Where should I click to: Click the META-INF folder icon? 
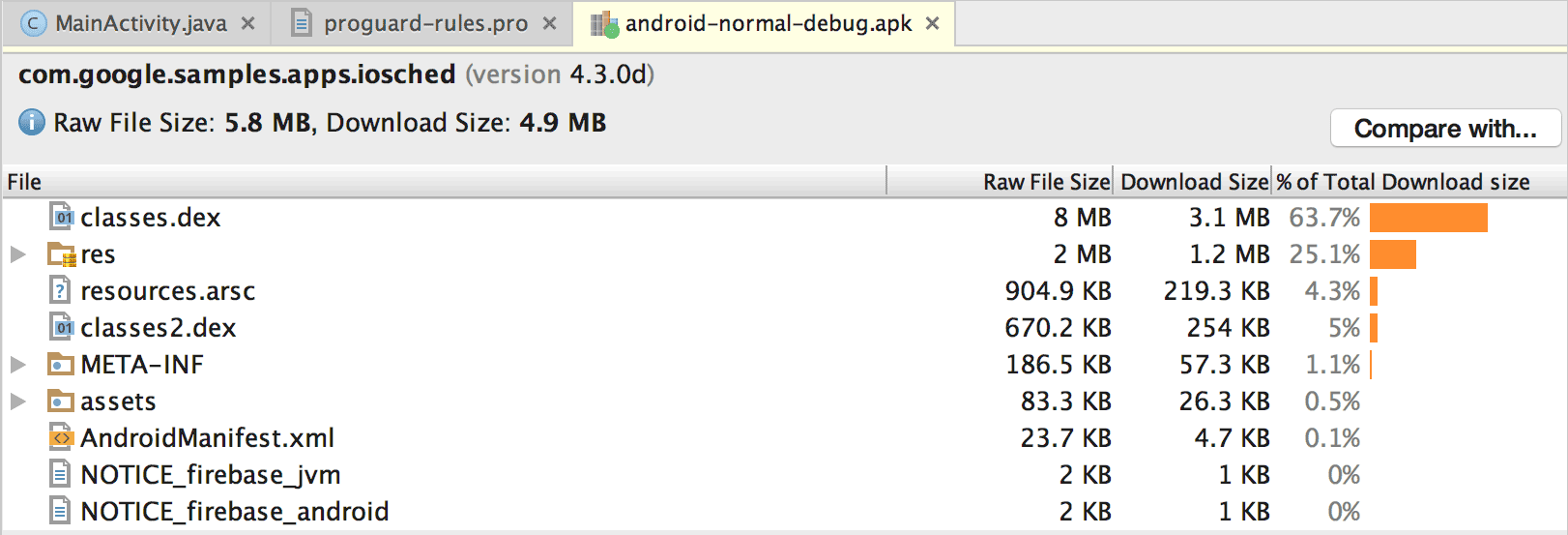pyautogui.click(x=61, y=365)
